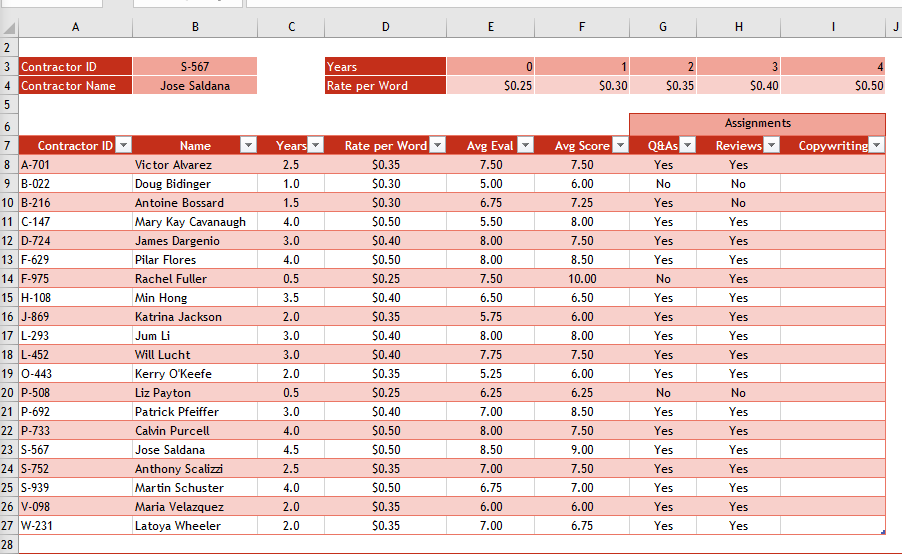Select column H header
The image size is (902, 554).
[739, 27]
